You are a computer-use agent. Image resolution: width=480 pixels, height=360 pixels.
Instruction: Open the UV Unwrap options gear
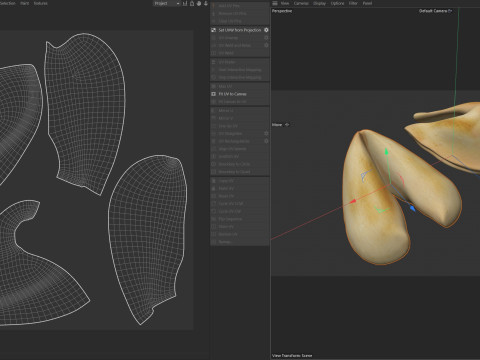point(266,38)
